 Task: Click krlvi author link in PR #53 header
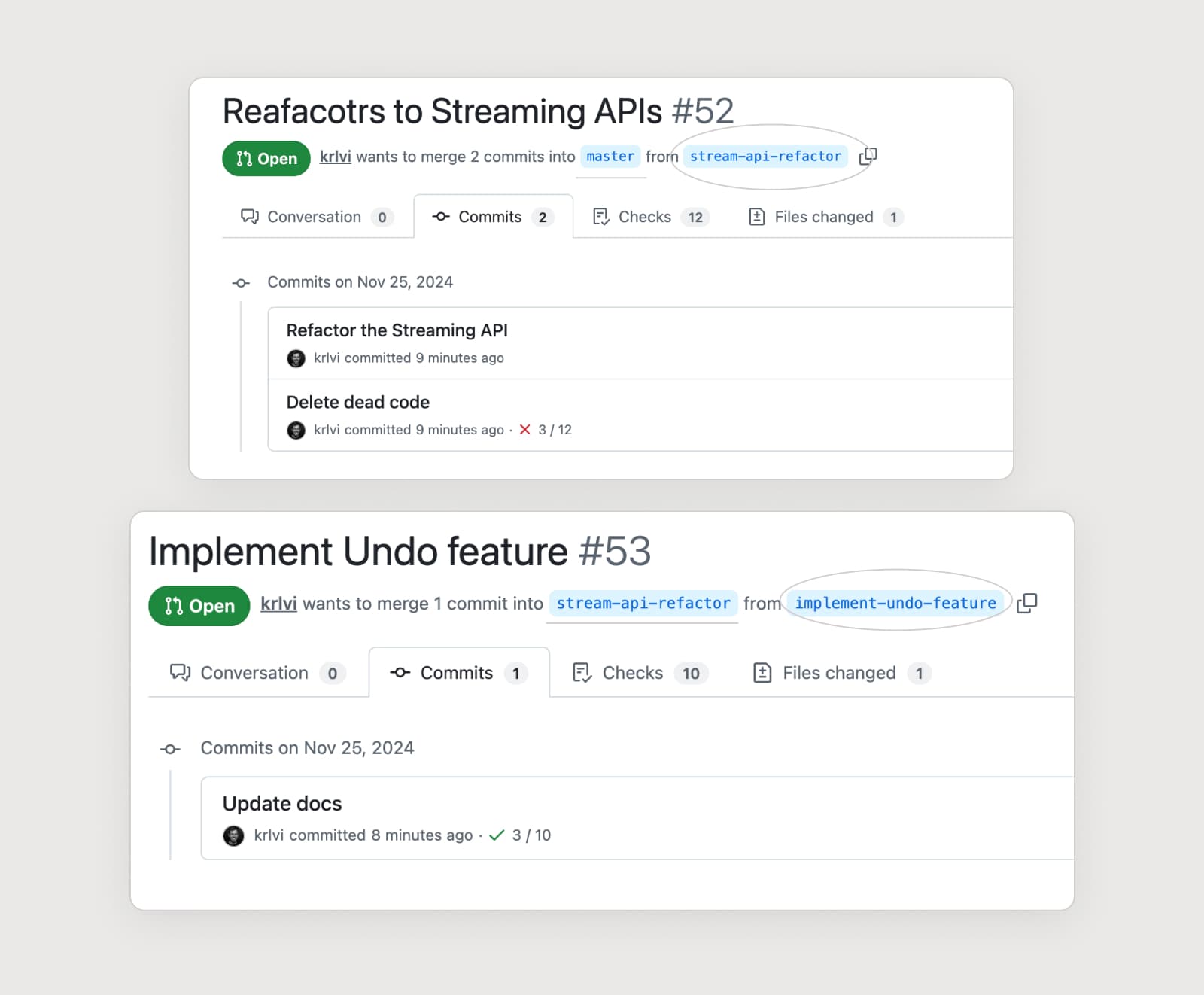coord(278,604)
